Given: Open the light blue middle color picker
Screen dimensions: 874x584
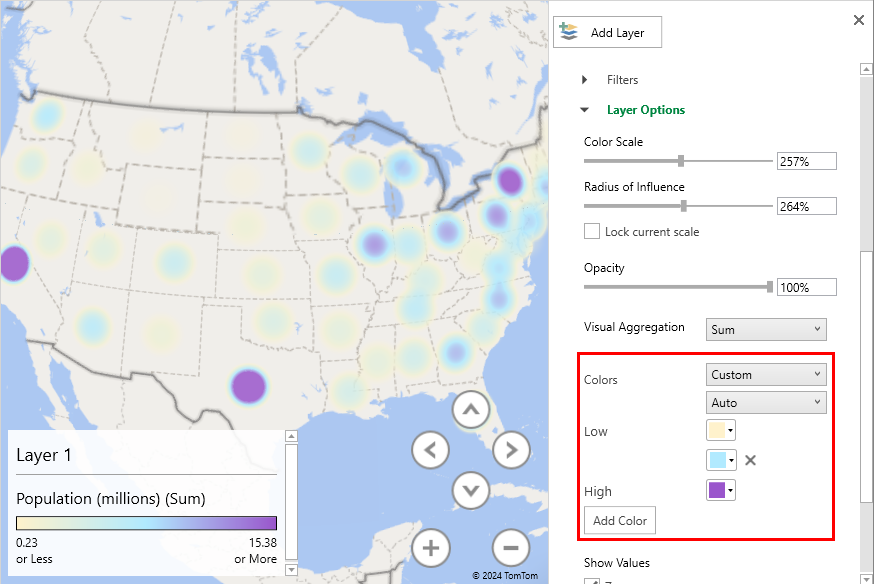Looking at the screenshot, I should [x=721, y=460].
